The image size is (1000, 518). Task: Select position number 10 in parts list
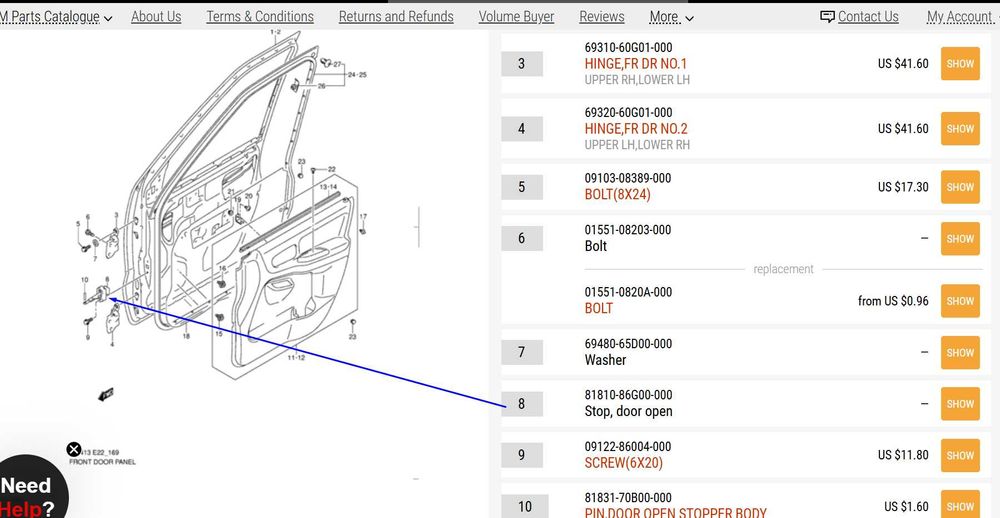[524, 507]
